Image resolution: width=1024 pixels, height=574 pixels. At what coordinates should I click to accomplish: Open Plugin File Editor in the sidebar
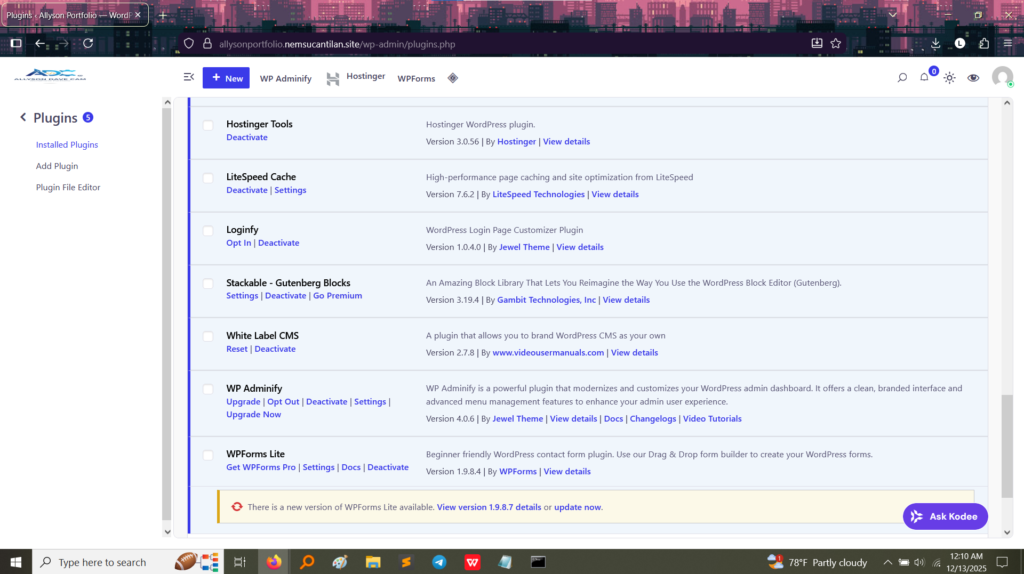point(68,187)
